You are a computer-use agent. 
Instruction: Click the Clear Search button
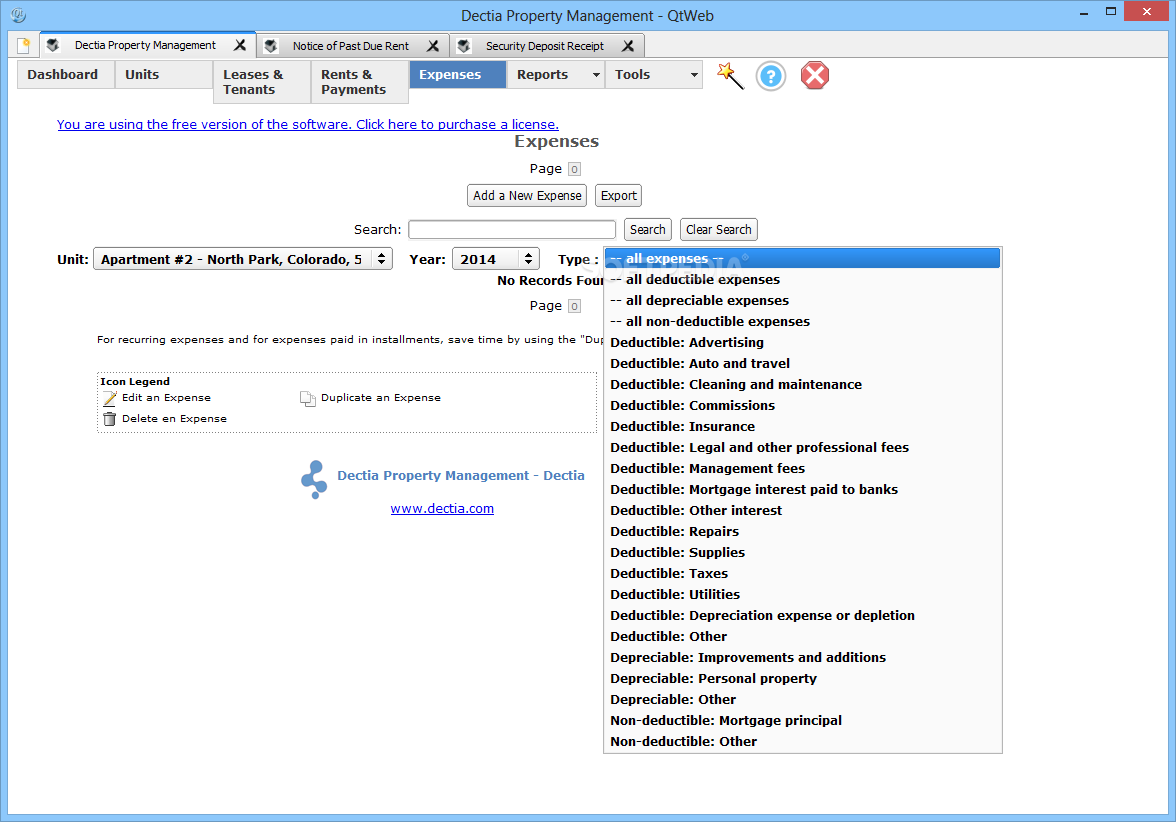coord(718,230)
